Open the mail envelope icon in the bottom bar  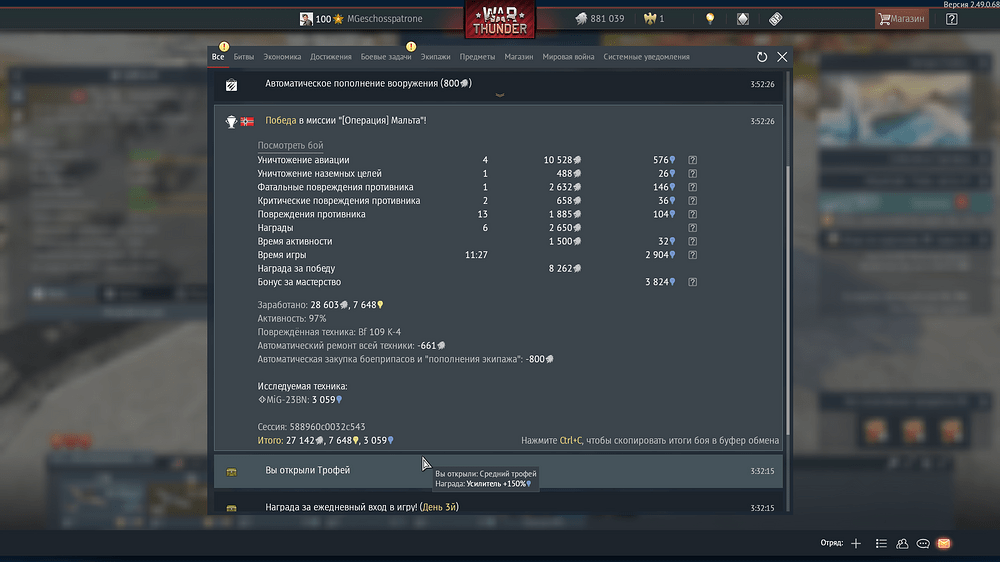[944, 544]
